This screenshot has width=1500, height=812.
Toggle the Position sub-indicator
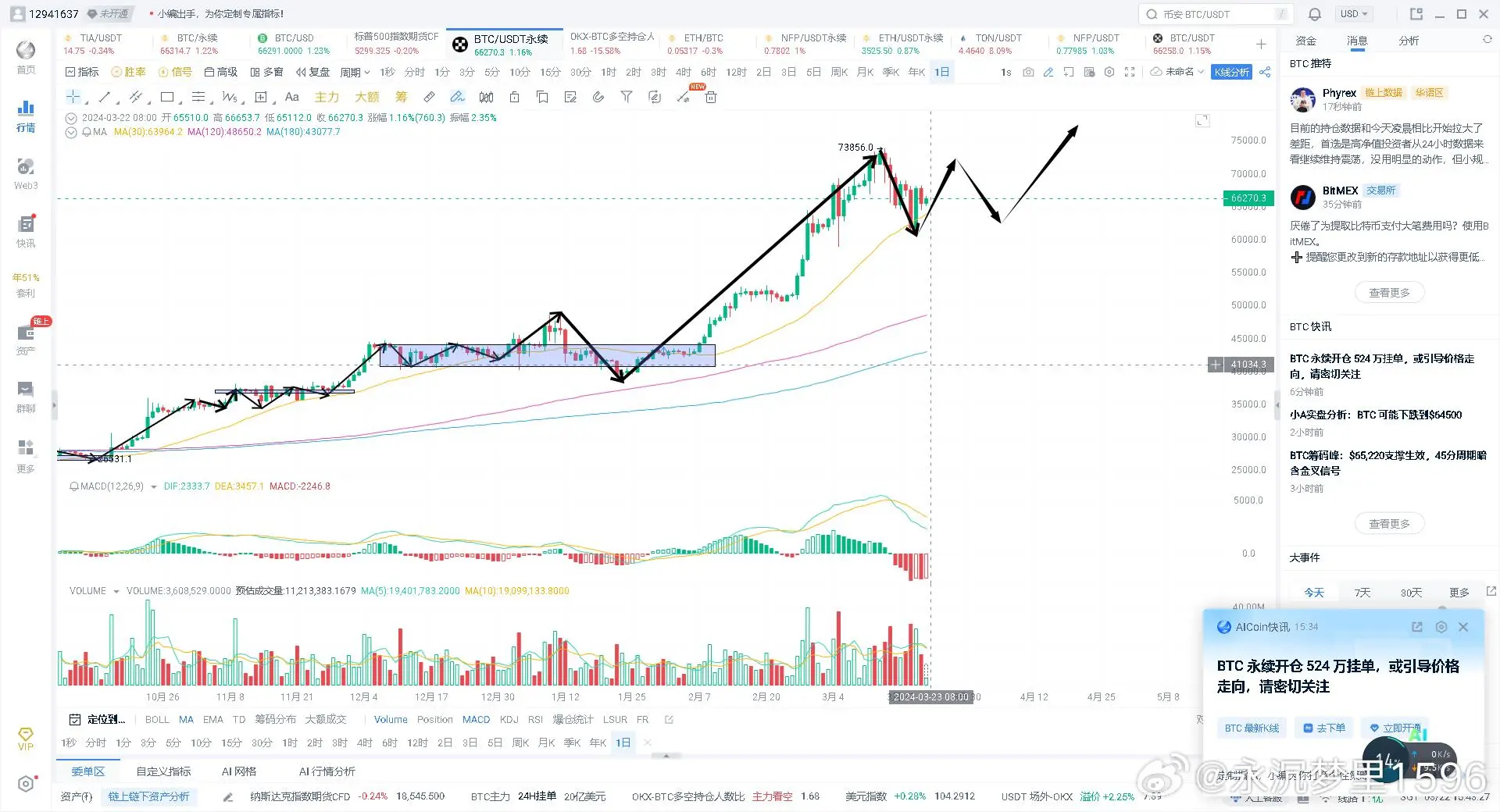point(435,719)
